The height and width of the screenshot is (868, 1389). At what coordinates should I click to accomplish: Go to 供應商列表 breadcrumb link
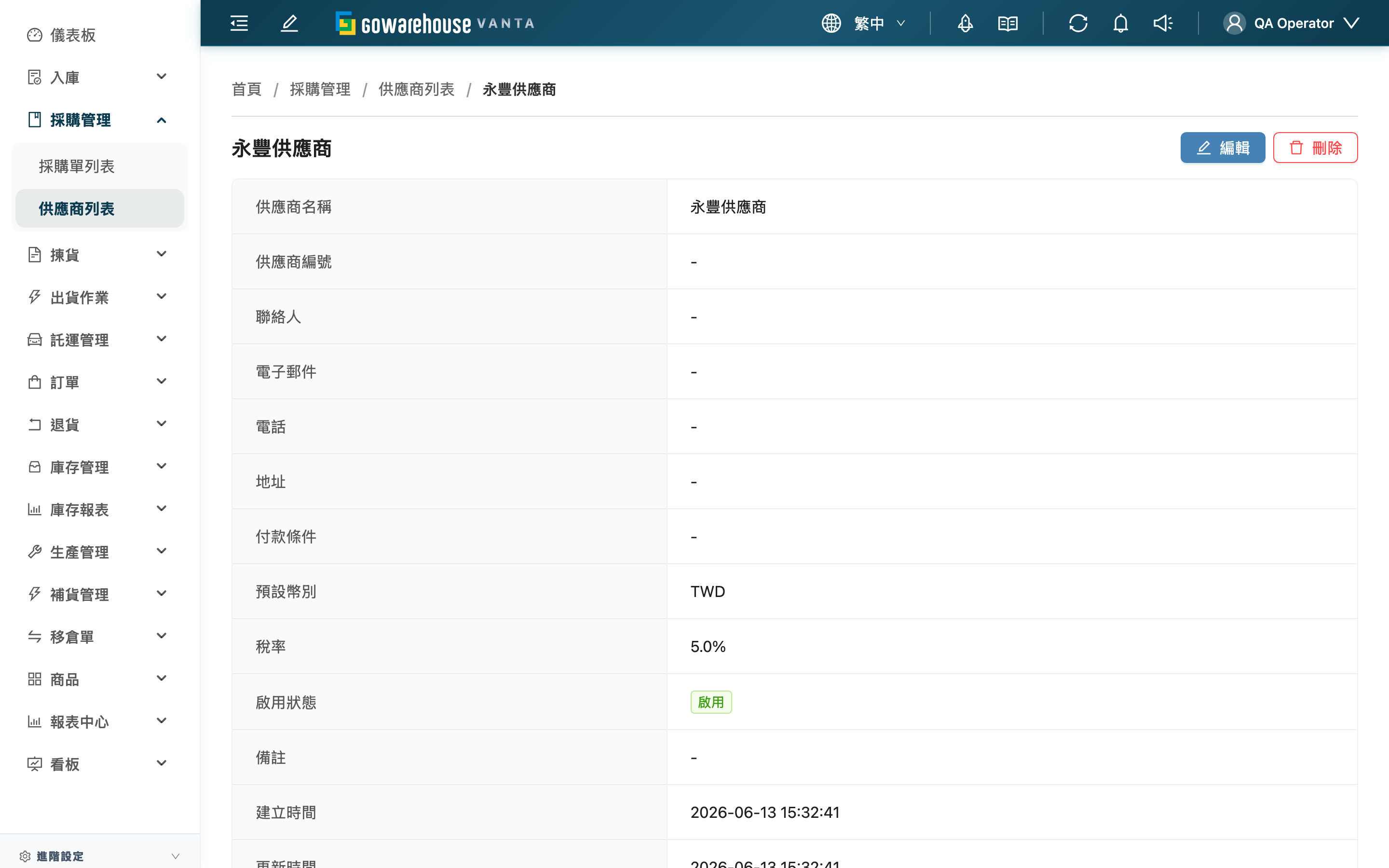click(417, 90)
